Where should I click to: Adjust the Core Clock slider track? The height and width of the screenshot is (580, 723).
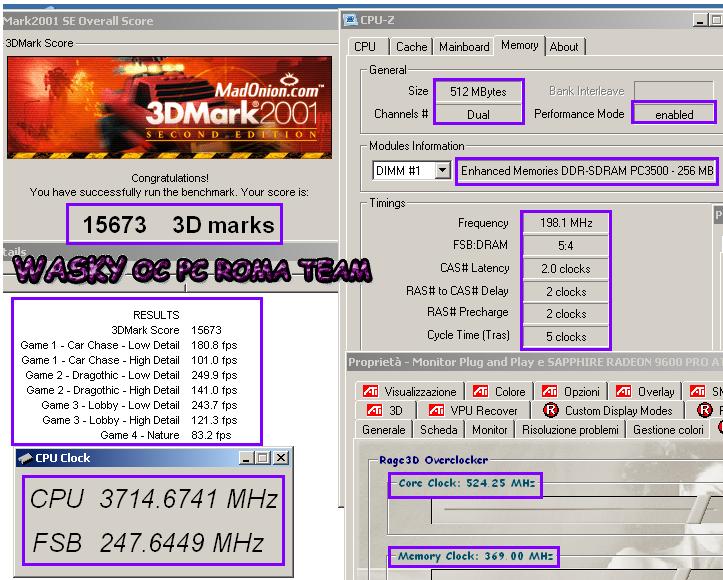pyautogui.click(x=576, y=509)
